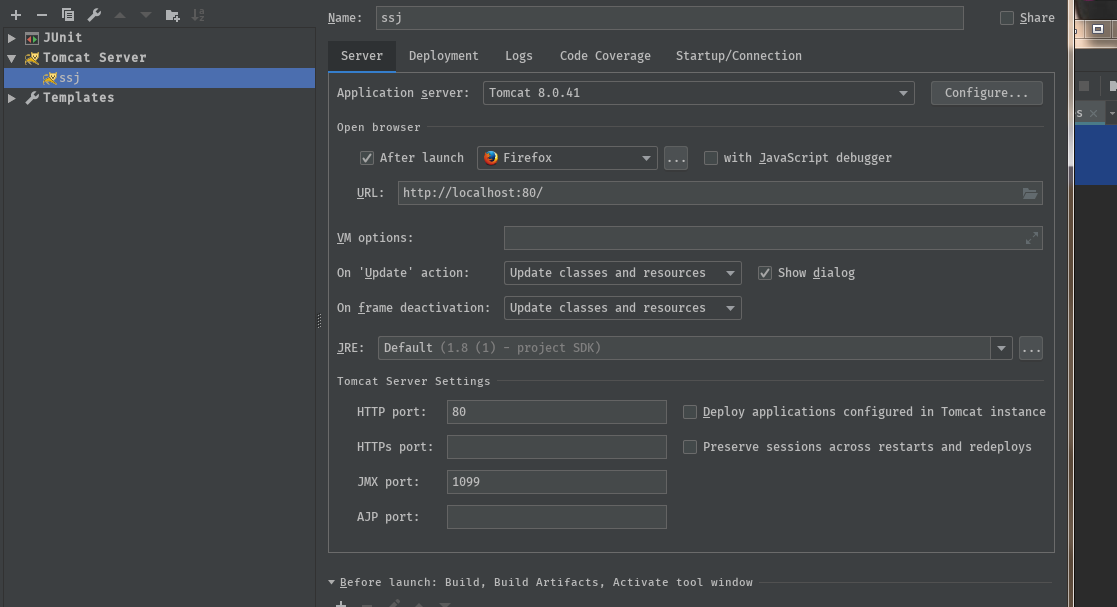Create a new configuration folder
This screenshot has height=607, width=1117.
tap(172, 15)
